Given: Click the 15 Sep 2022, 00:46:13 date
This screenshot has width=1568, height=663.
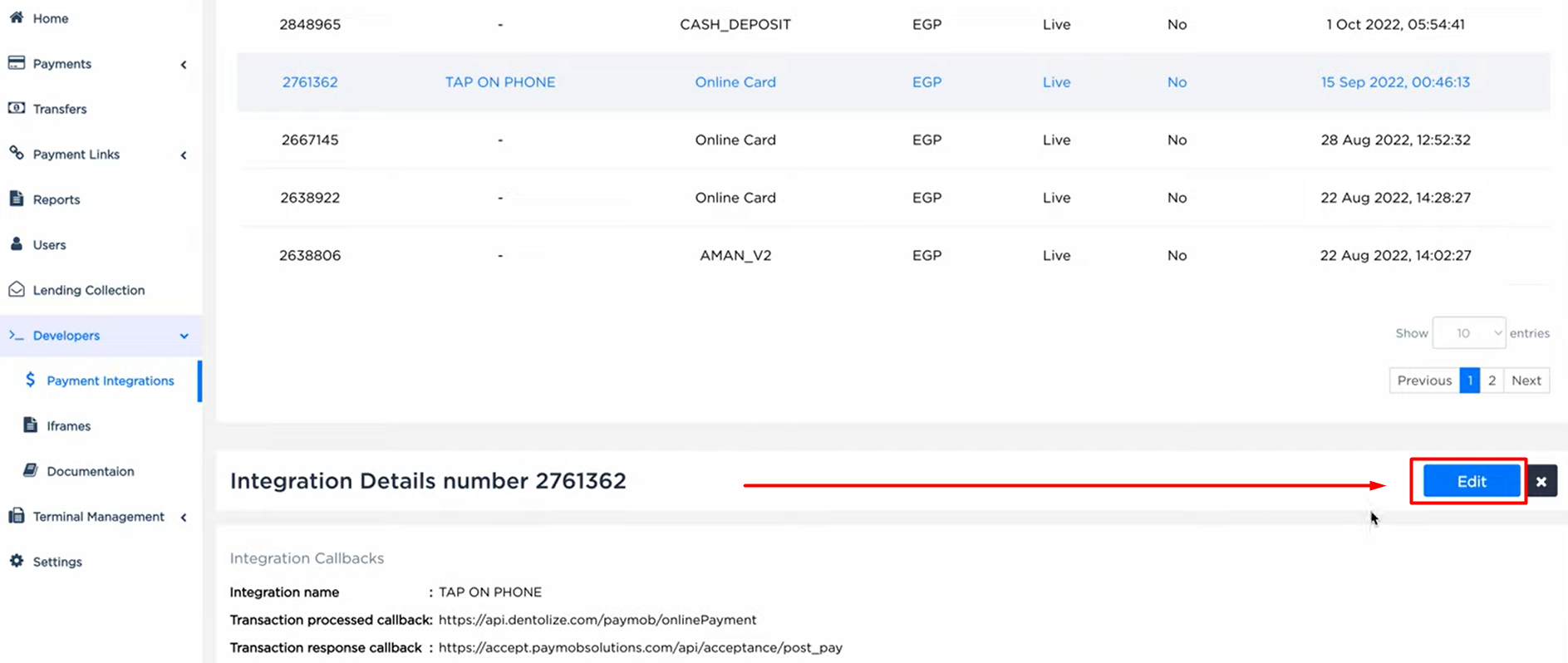Looking at the screenshot, I should (1395, 82).
